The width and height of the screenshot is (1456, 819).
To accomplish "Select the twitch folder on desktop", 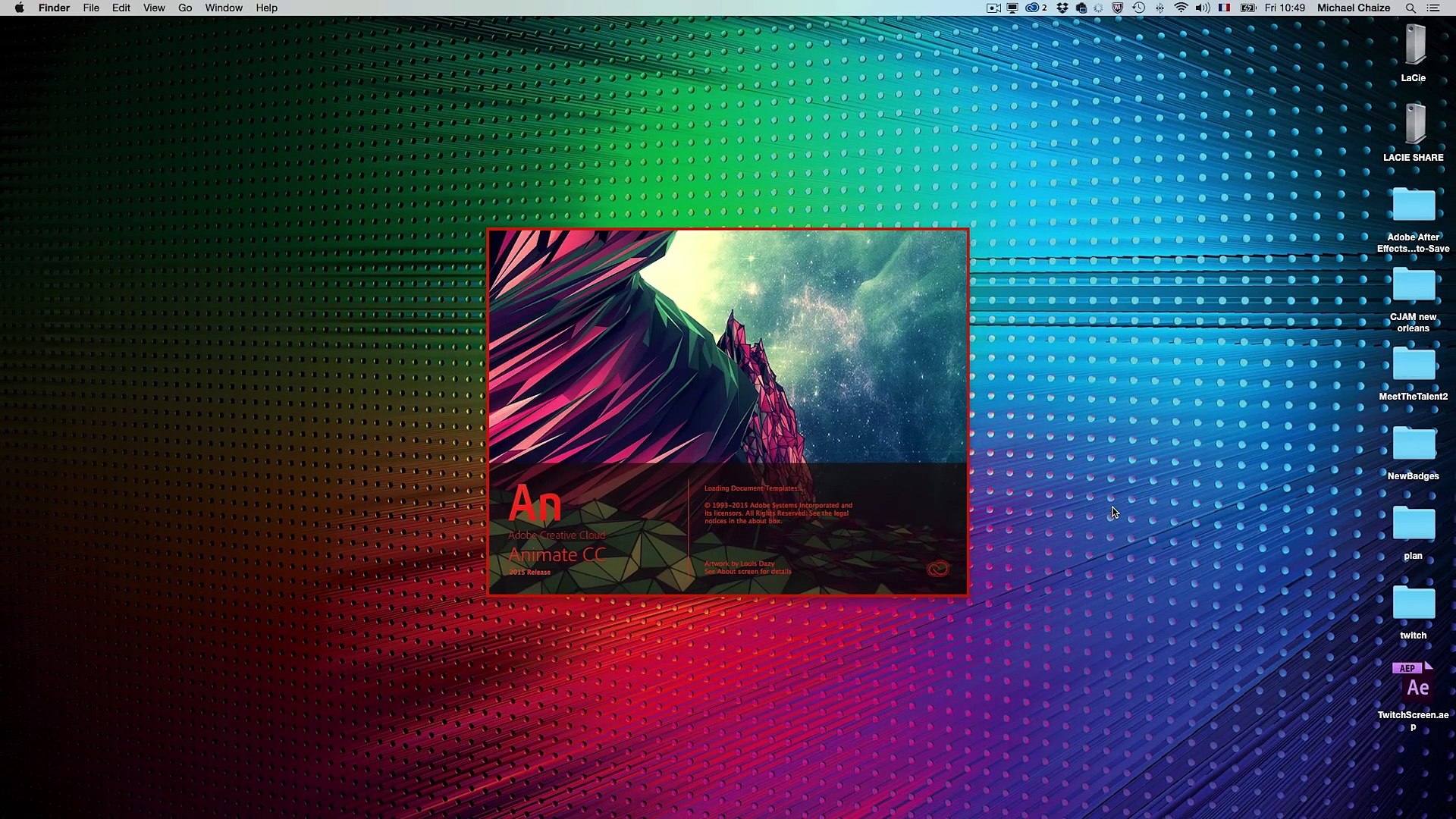I will pyautogui.click(x=1414, y=603).
